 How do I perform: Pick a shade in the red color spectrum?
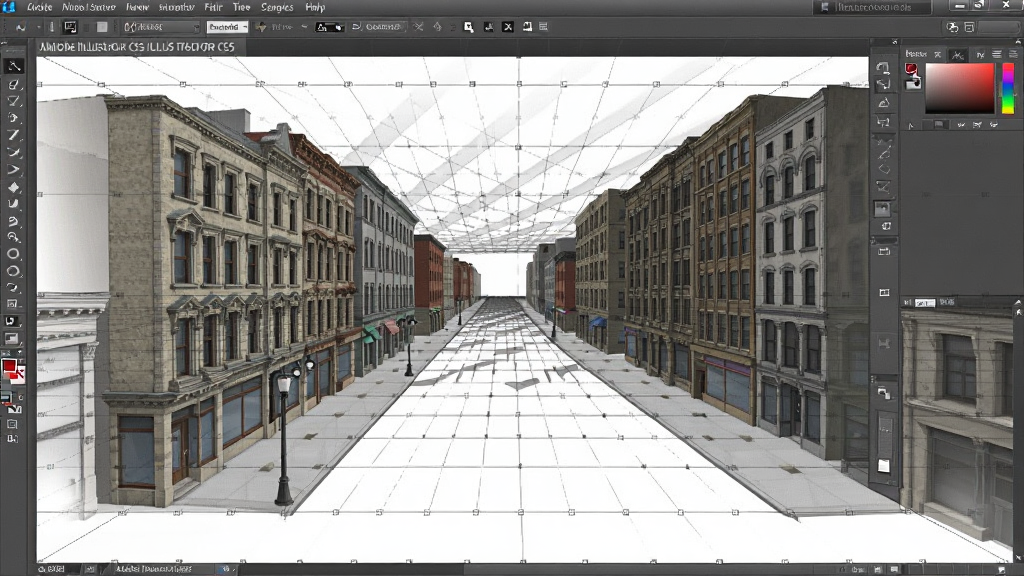click(959, 88)
